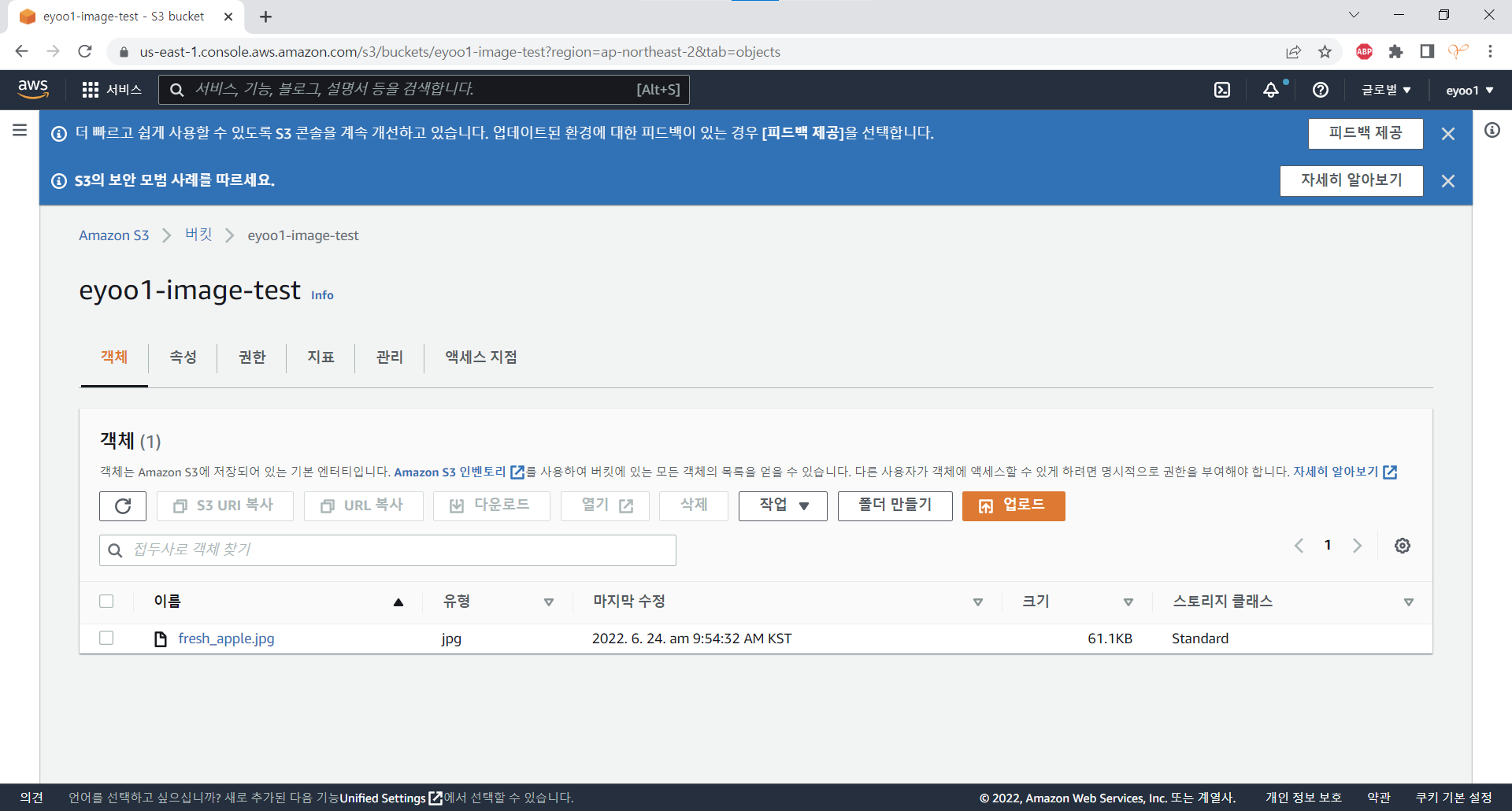Click the 피드백 제공 button
Image resolution: width=1512 pixels, height=811 pixels.
1366,134
